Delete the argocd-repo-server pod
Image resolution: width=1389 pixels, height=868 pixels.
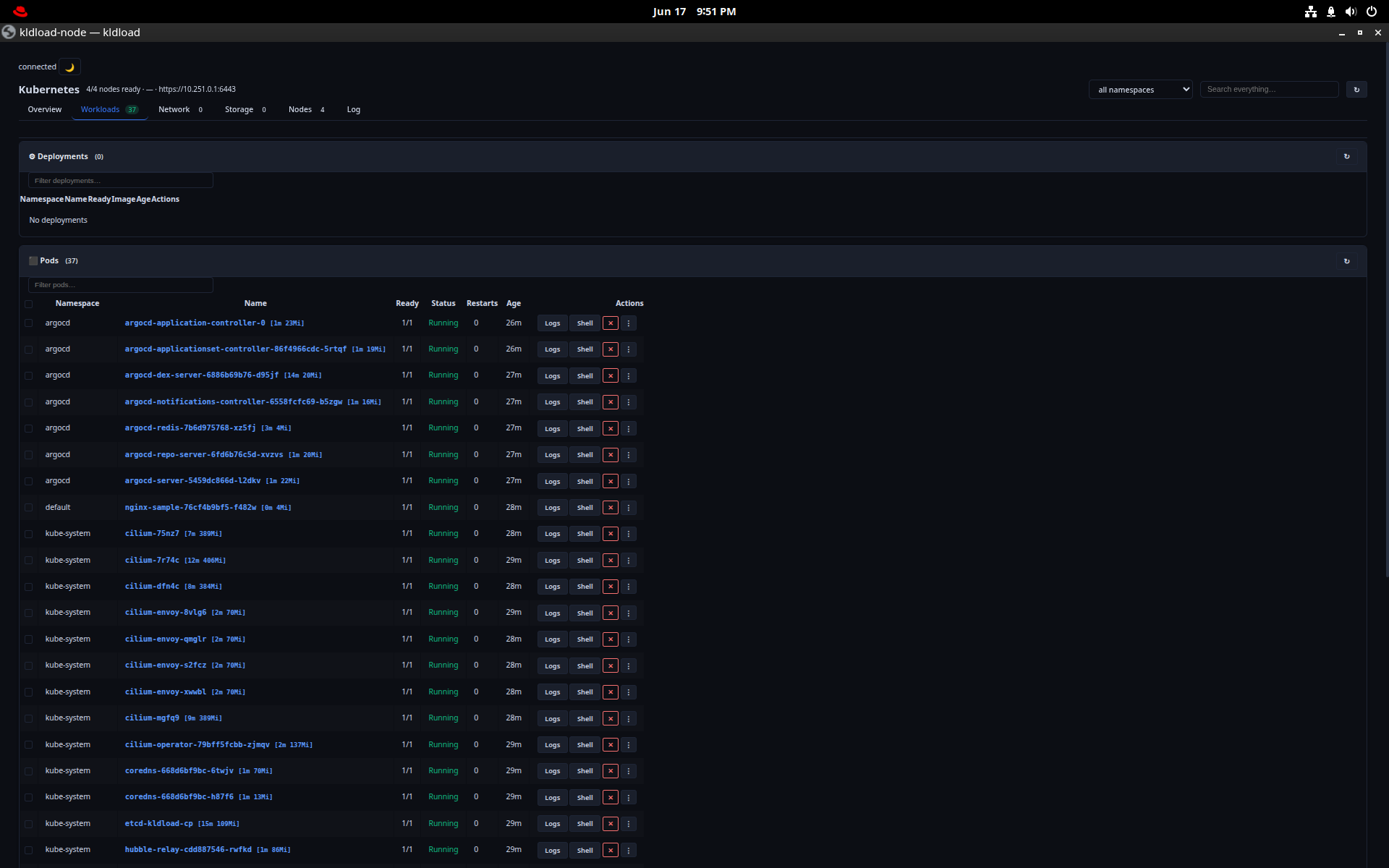(611, 455)
